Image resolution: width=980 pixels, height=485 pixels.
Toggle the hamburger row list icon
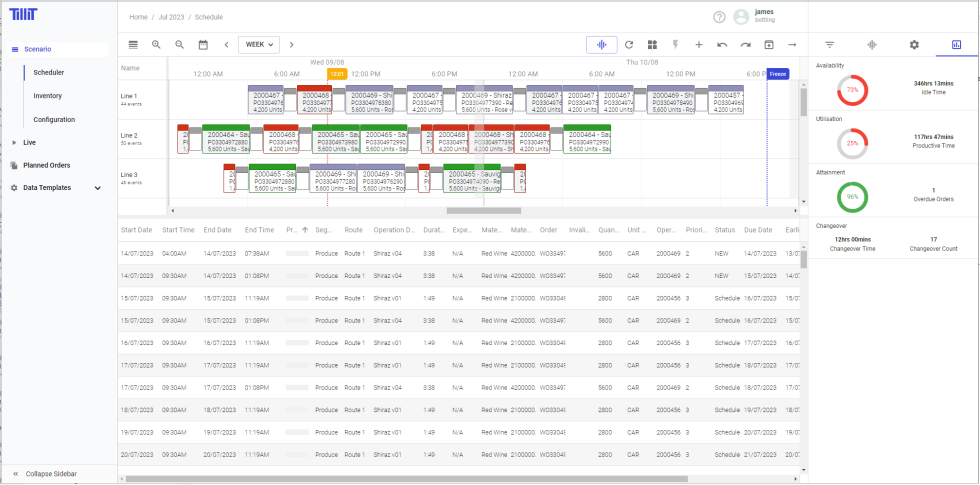pos(133,45)
